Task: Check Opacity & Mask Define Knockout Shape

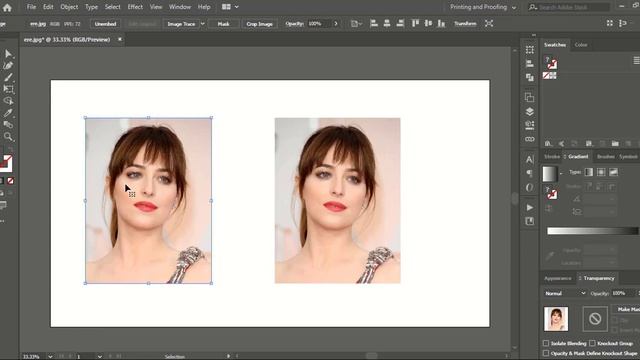Action: 546,353
